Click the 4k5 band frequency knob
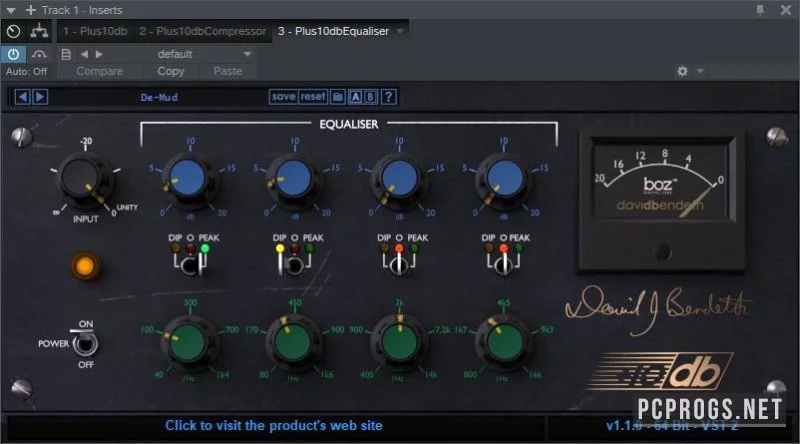This screenshot has height=444, width=800. point(504,343)
